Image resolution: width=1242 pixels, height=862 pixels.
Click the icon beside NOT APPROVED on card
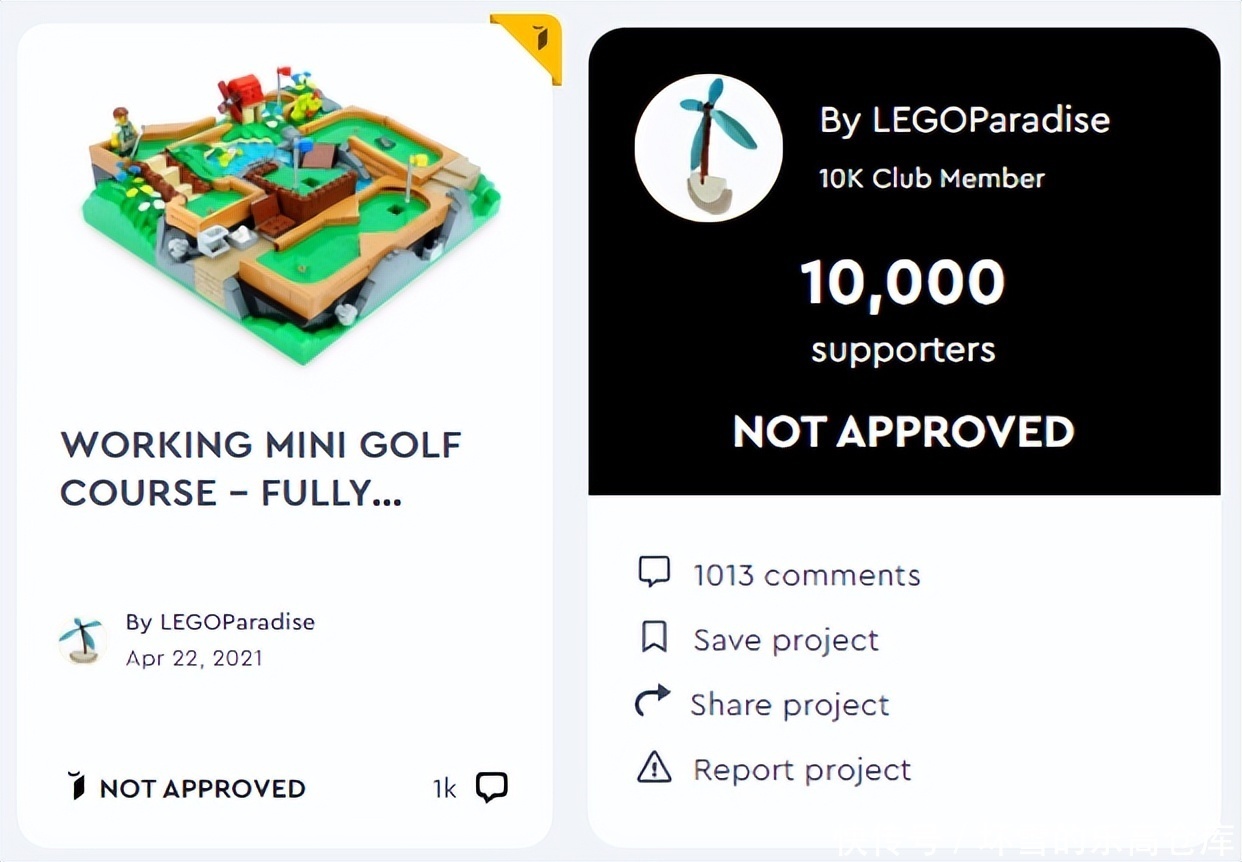(77, 786)
